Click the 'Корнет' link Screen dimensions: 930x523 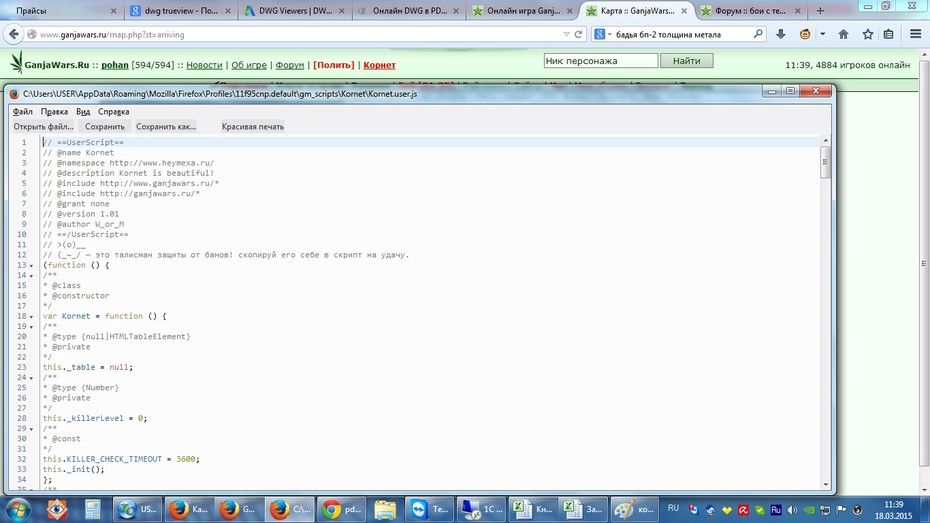click(x=379, y=65)
